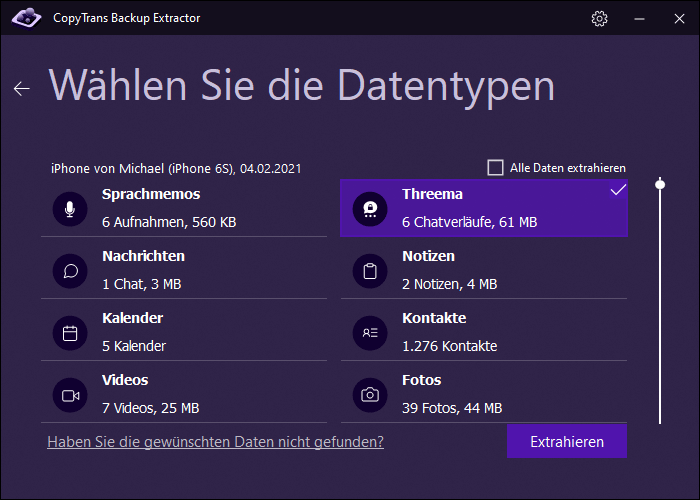This screenshot has width=700, height=500.
Task: Select the Kalender title
Action: [133, 318]
